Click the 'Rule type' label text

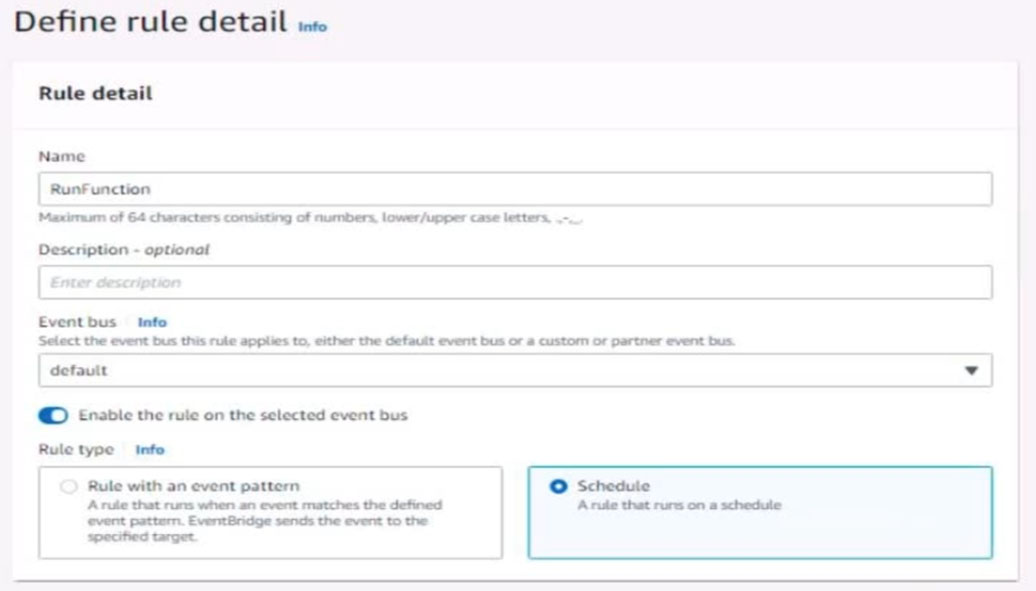click(x=76, y=450)
